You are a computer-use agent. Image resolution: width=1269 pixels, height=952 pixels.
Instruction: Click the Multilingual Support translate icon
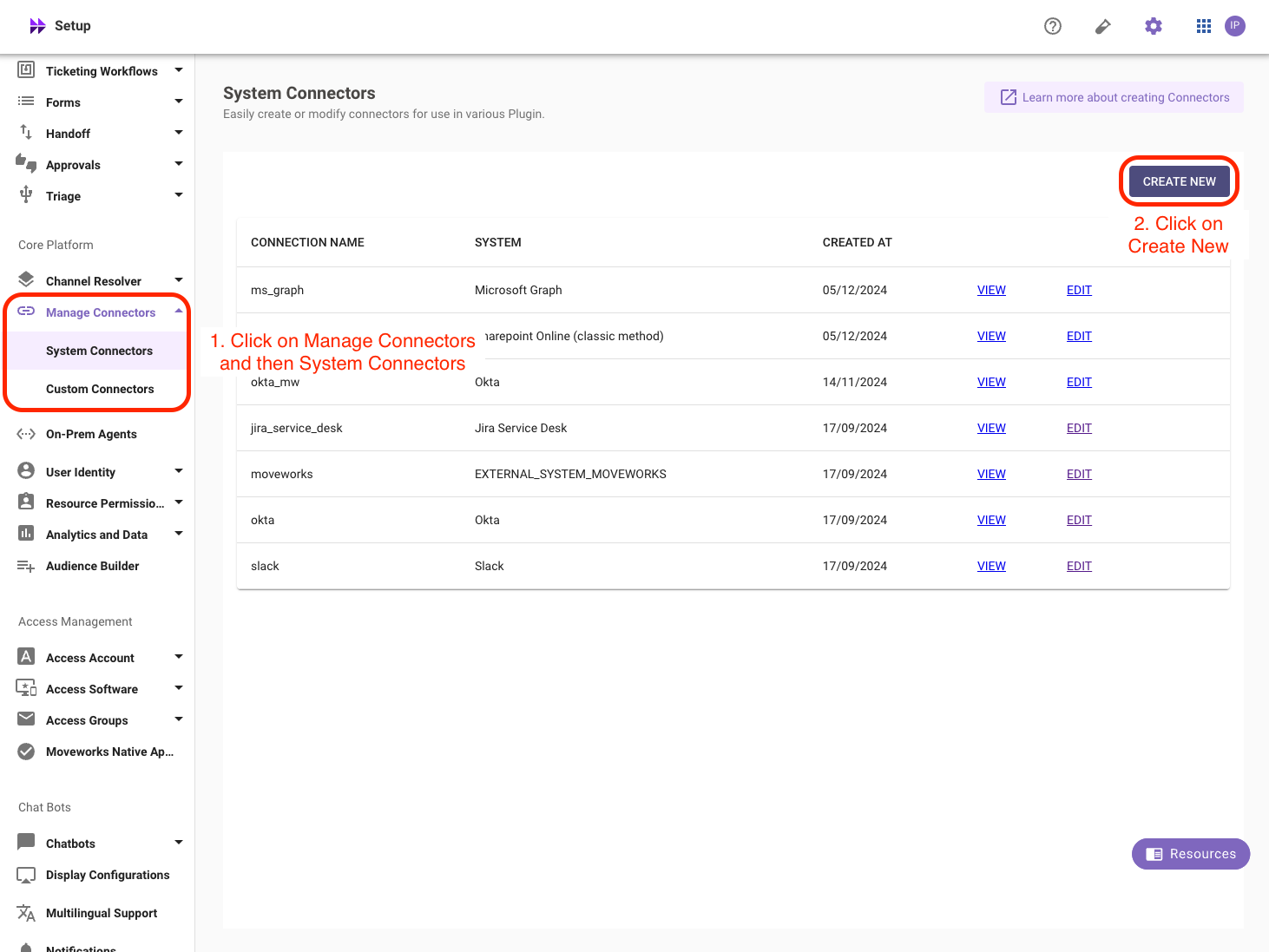tap(26, 913)
